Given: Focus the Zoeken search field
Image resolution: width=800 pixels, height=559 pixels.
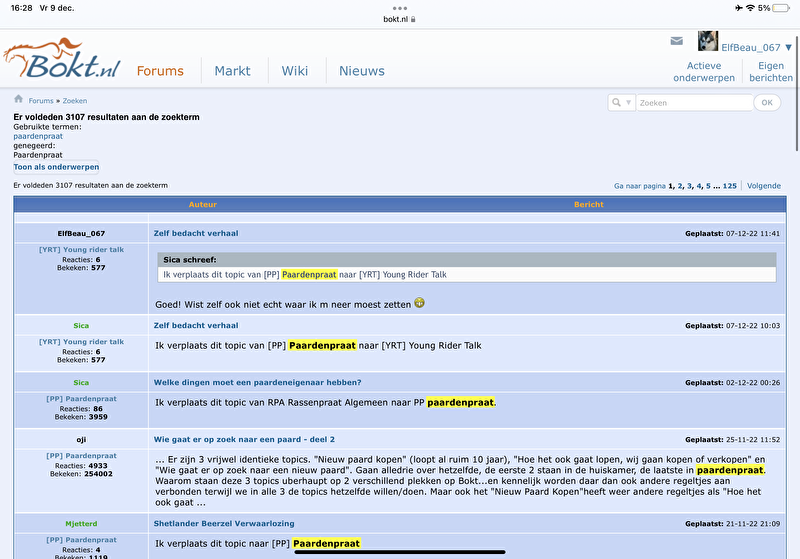Looking at the screenshot, I should (x=694, y=103).
